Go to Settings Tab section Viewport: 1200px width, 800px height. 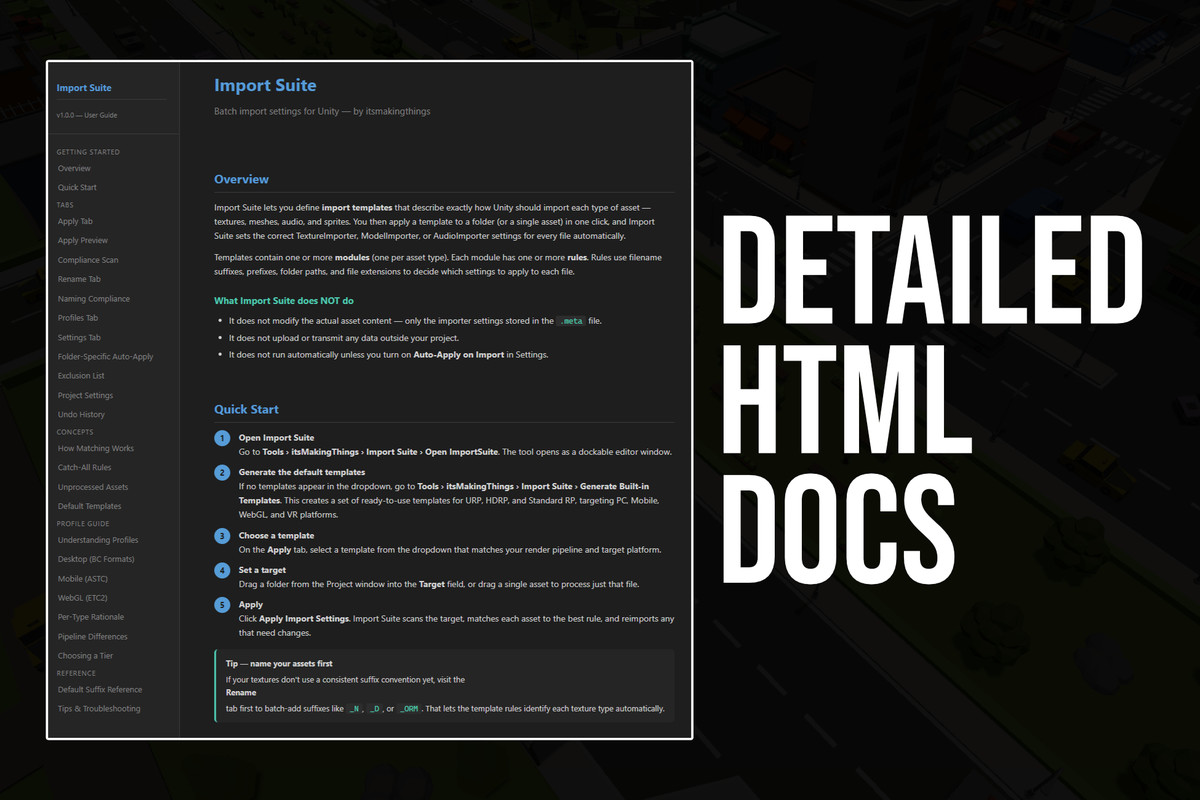[79, 337]
